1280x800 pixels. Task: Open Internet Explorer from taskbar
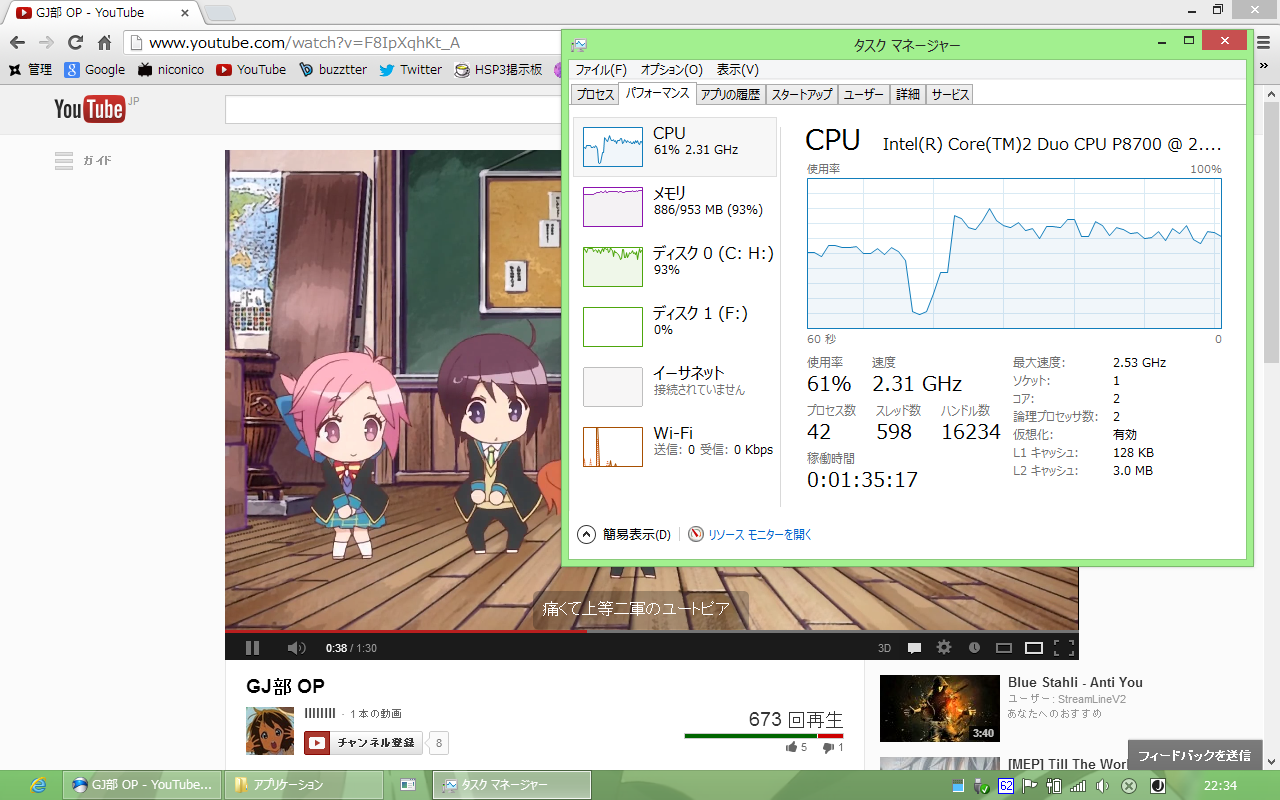pos(38,785)
